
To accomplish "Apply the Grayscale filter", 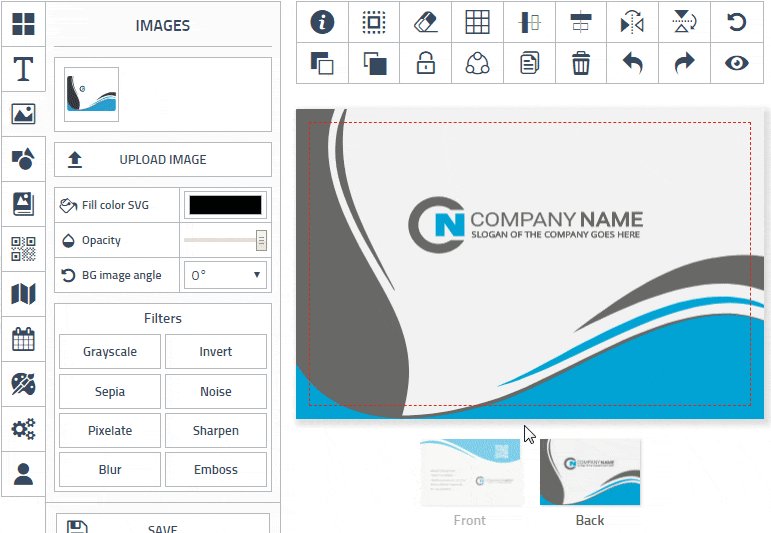I will 110,352.
